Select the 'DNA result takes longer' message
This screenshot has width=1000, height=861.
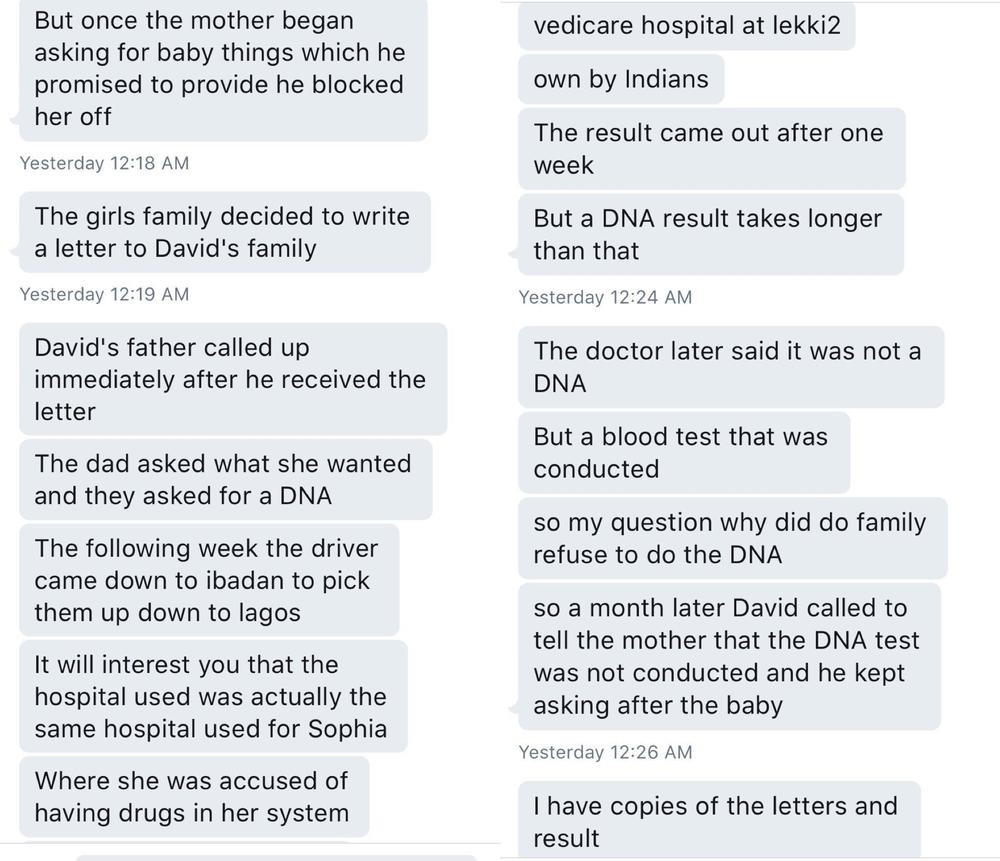point(710,234)
